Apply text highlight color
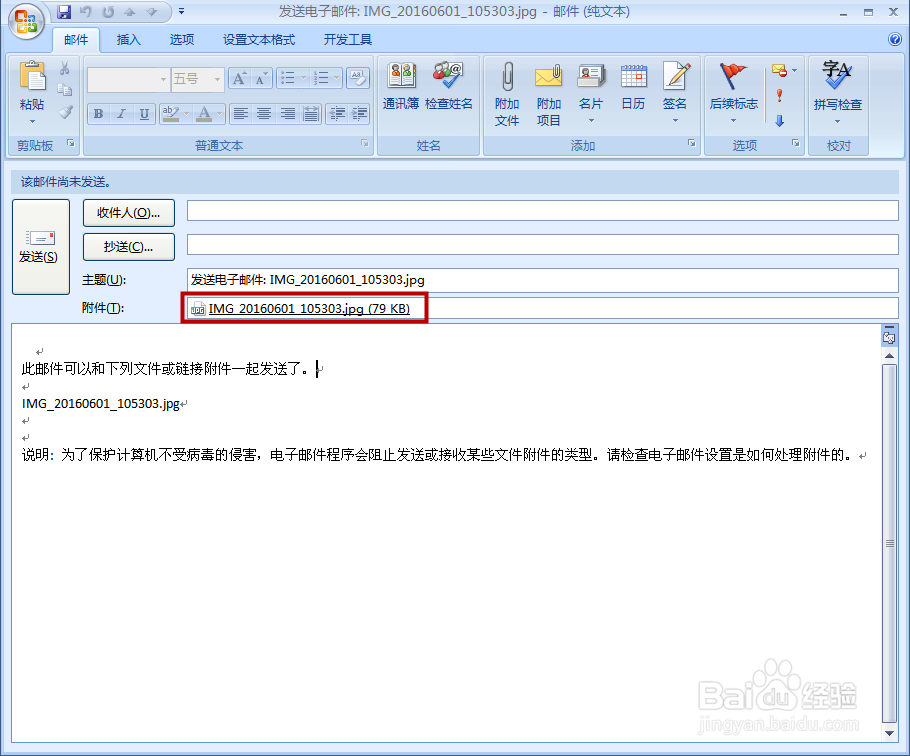 [x=171, y=114]
